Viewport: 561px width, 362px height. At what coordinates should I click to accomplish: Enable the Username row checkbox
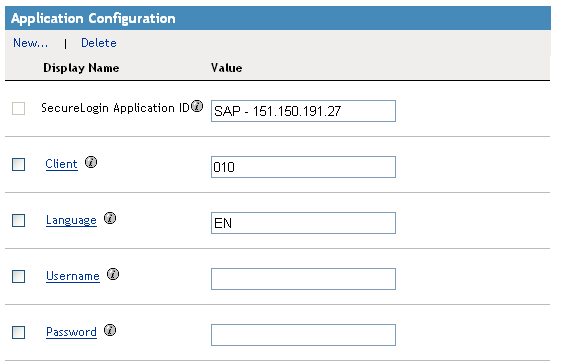(19, 277)
